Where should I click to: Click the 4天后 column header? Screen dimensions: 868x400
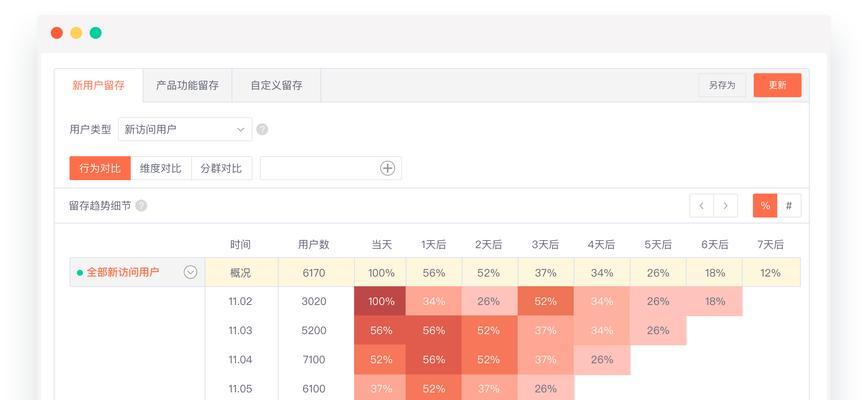[601, 245]
